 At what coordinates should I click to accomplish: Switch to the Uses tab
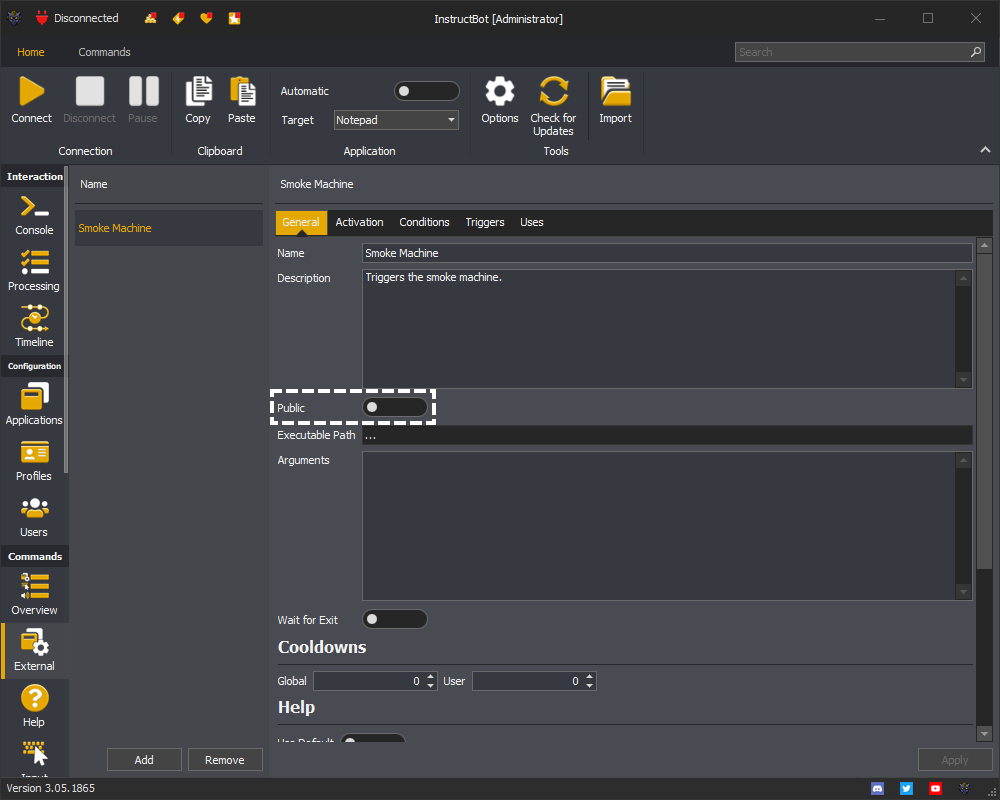(532, 222)
